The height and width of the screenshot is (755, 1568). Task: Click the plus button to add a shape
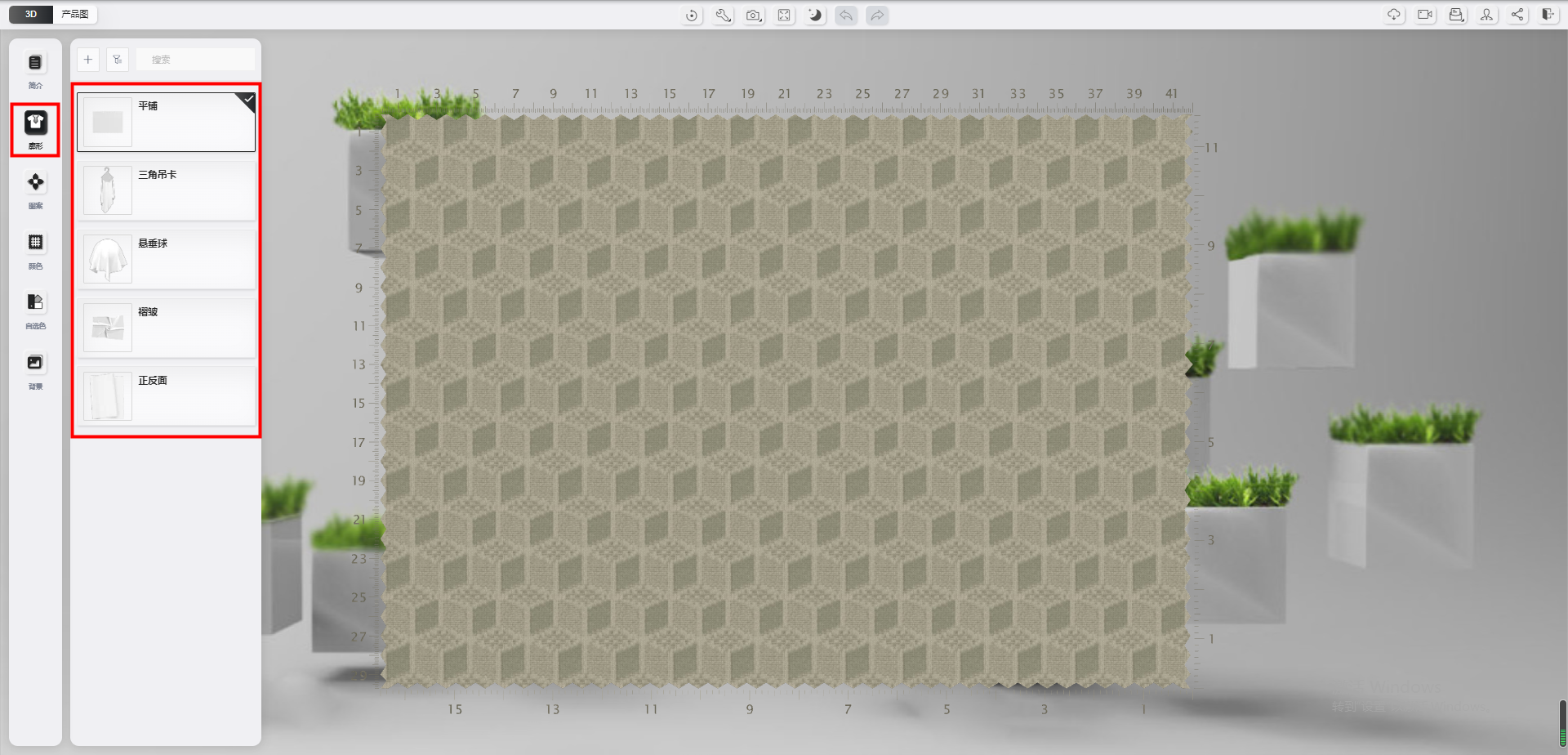coord(88,60)
